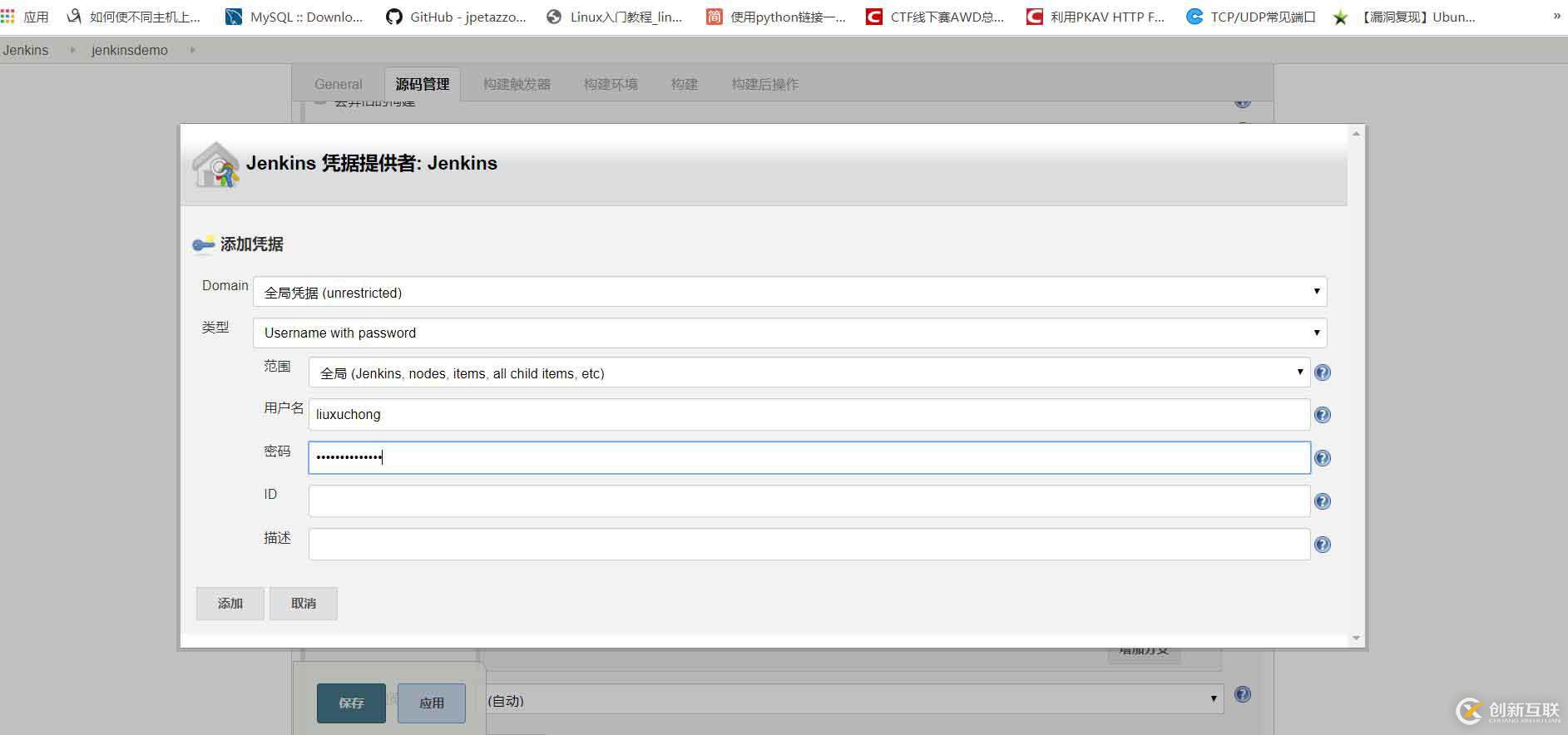
Task: Click the 保存 save button
Action: pyautogui.click(x=351, y=703)
